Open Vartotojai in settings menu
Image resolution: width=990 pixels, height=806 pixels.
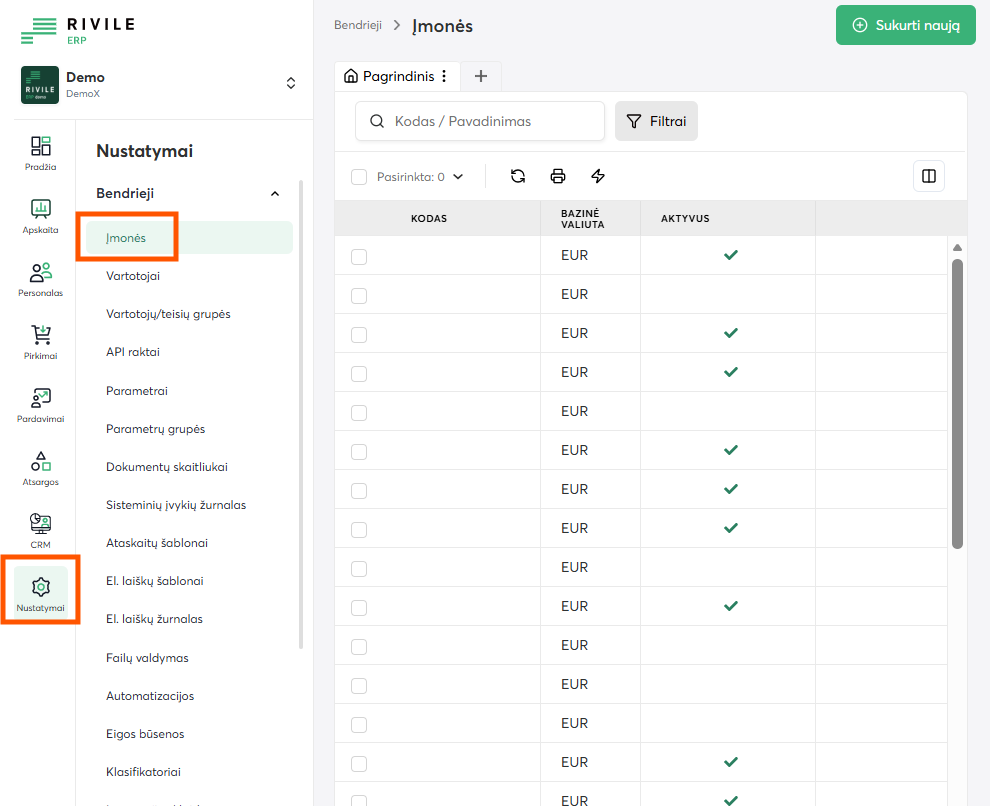[x=133, y=276]
